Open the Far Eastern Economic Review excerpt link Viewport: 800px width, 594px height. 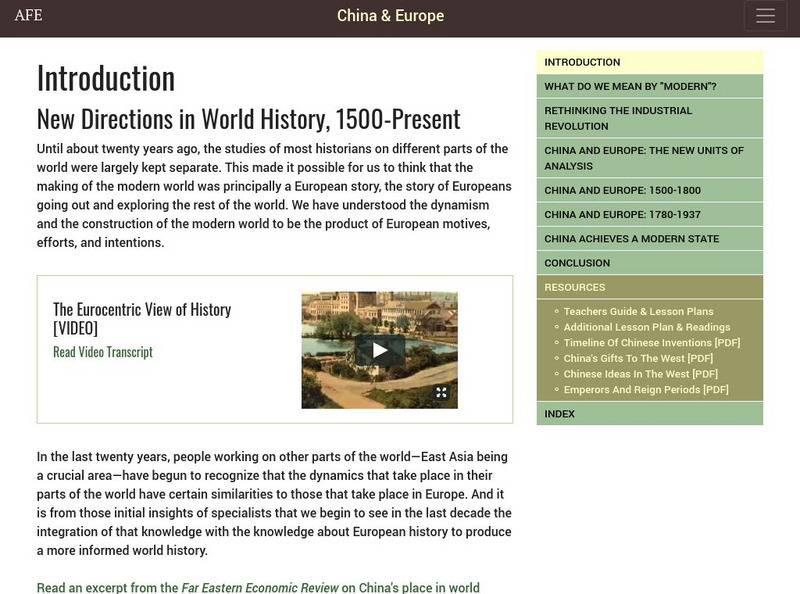coord(258,587)
